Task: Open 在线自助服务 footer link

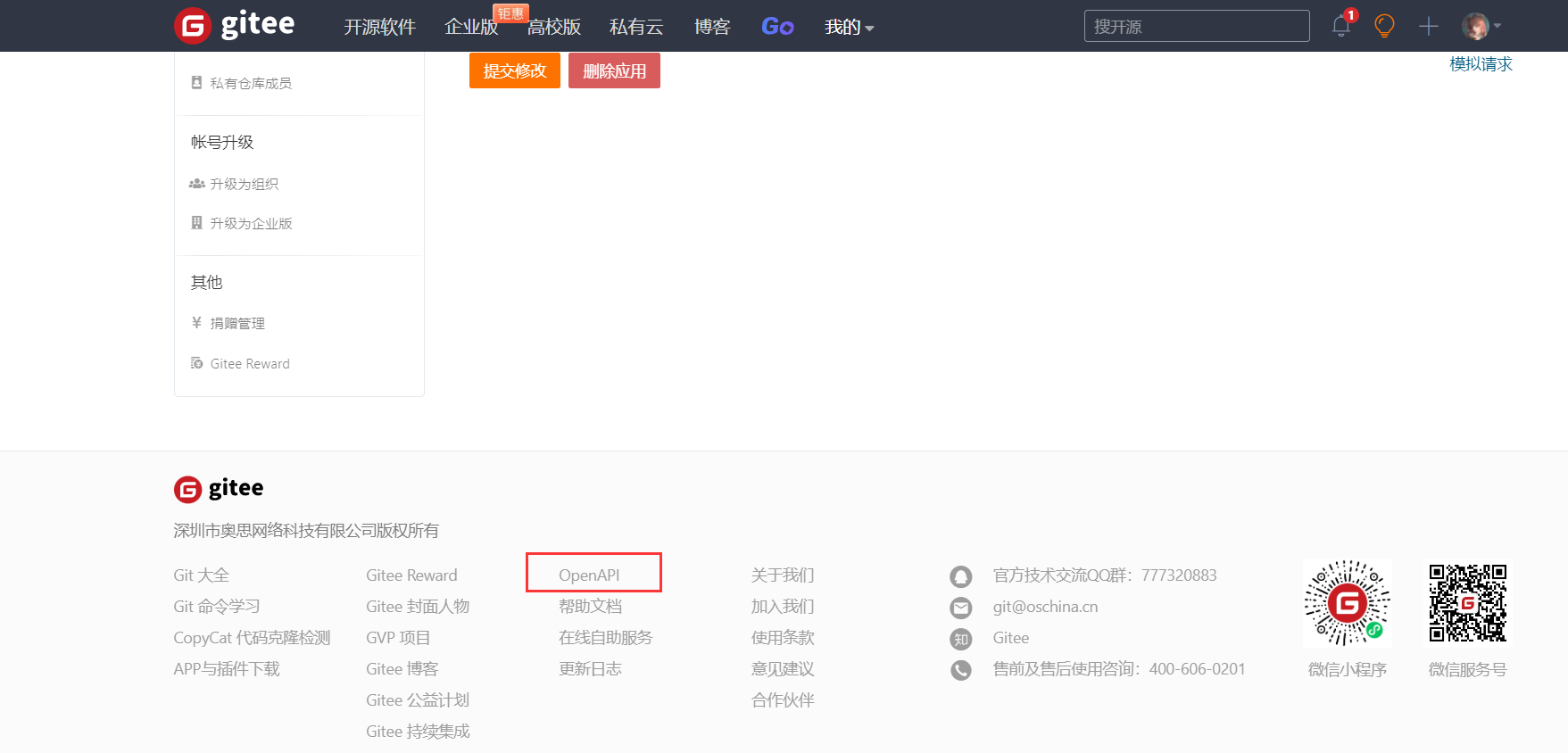Action: (x=606, y=638)
